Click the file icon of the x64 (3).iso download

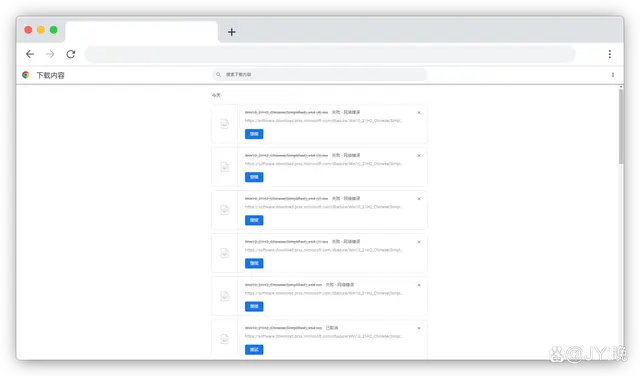click(x=224, y=167)
